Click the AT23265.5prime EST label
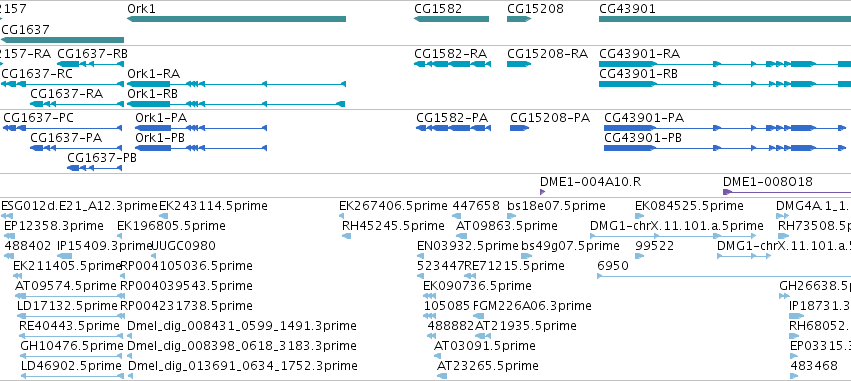851x381 pixels. [x=488, y=366]
